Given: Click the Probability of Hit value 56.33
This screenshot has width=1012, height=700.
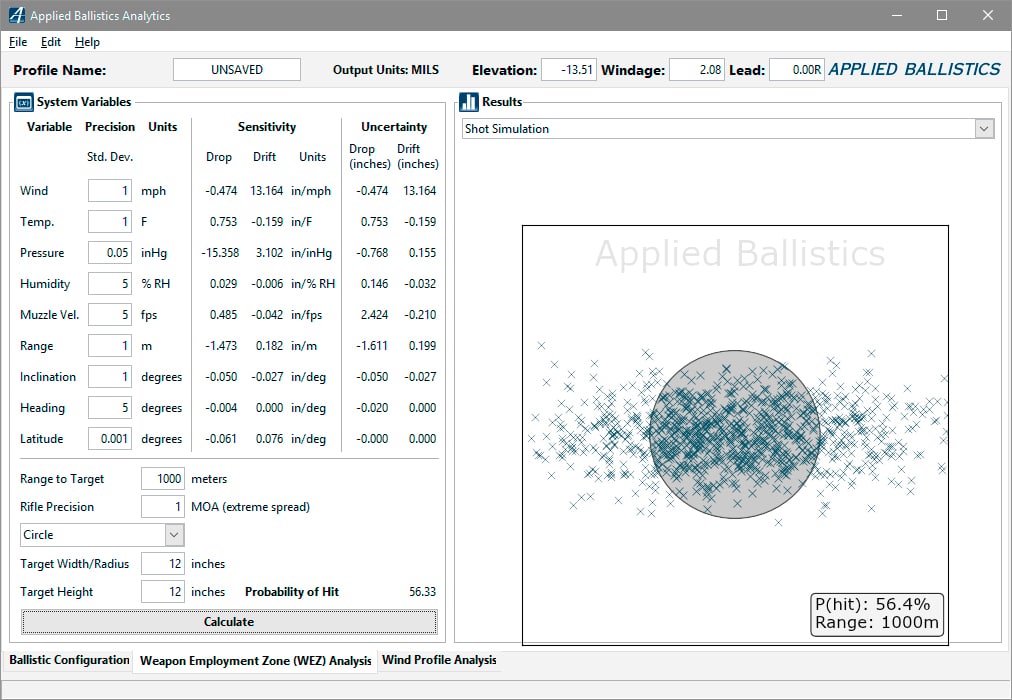Looking at the screenshot, I should click(x=422, y=592).
